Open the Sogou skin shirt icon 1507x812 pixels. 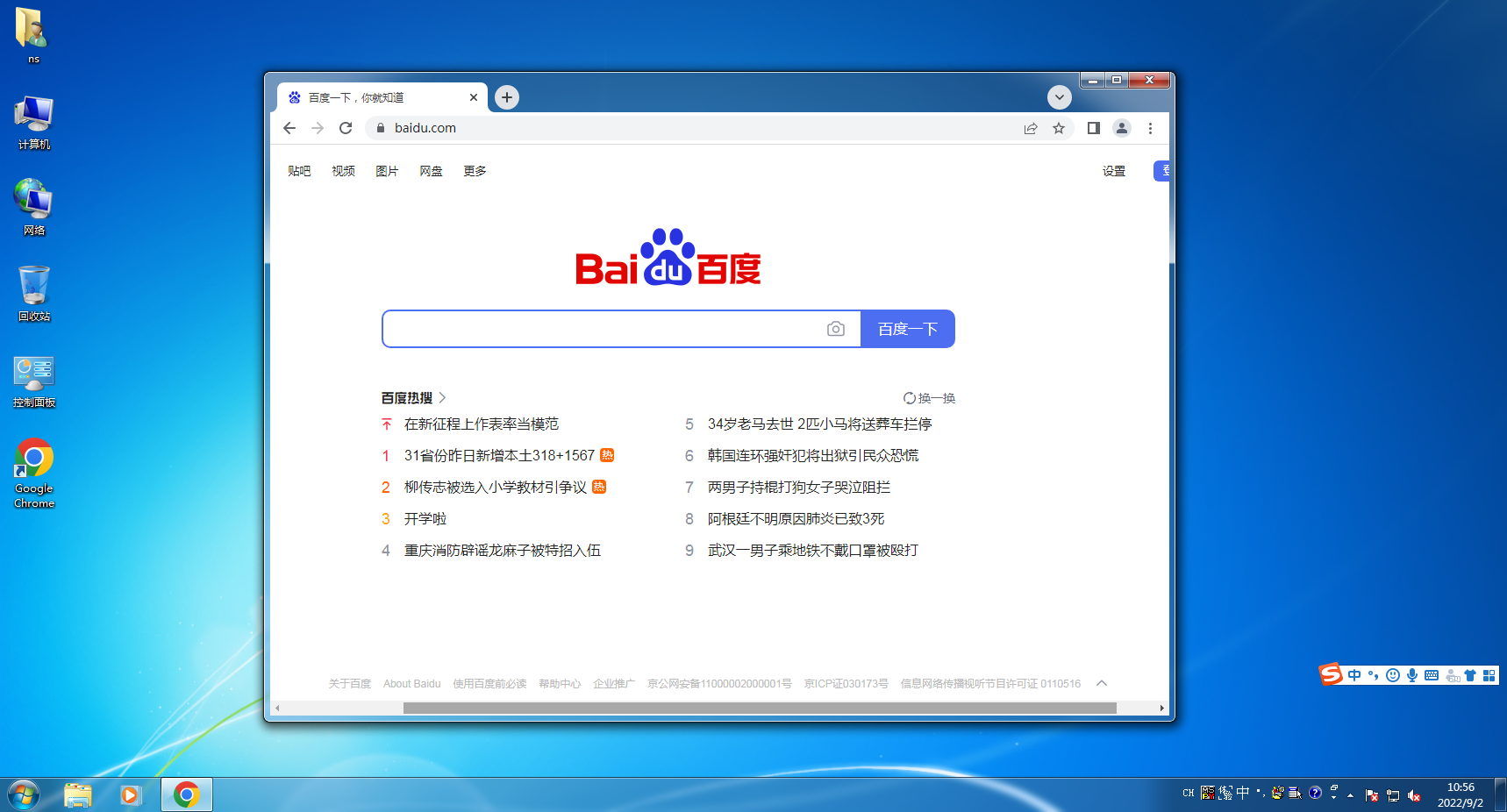[x=1470, y=675]
